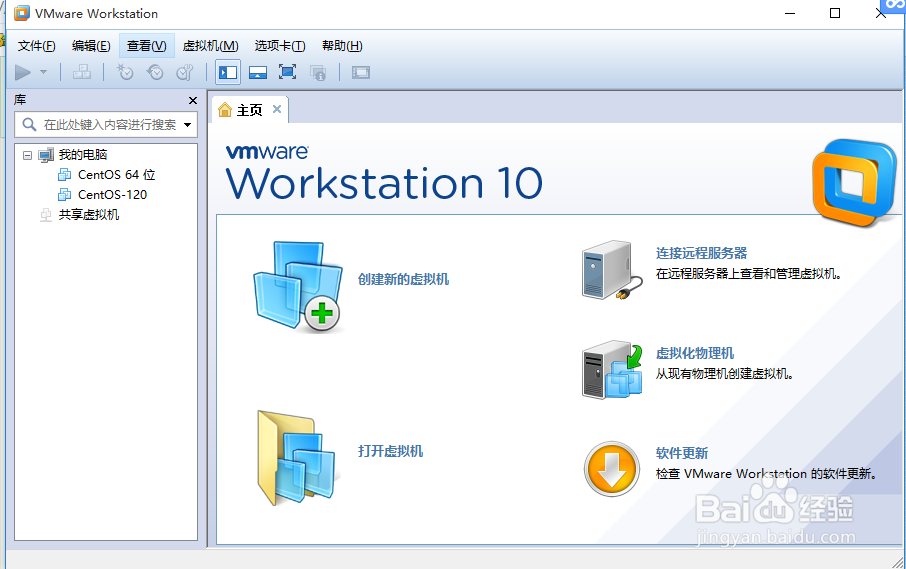Click the 虚拟化物理机 link
Viewport: 906px width, 569px height.
click(x=695, y=353)
